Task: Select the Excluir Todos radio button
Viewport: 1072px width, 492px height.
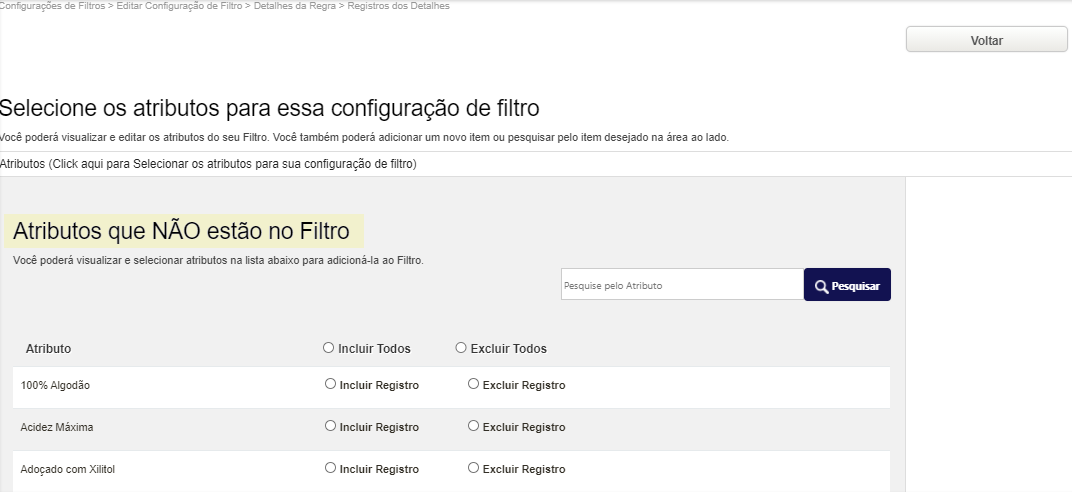Action: pyautogui.click(x=461, y=348)
